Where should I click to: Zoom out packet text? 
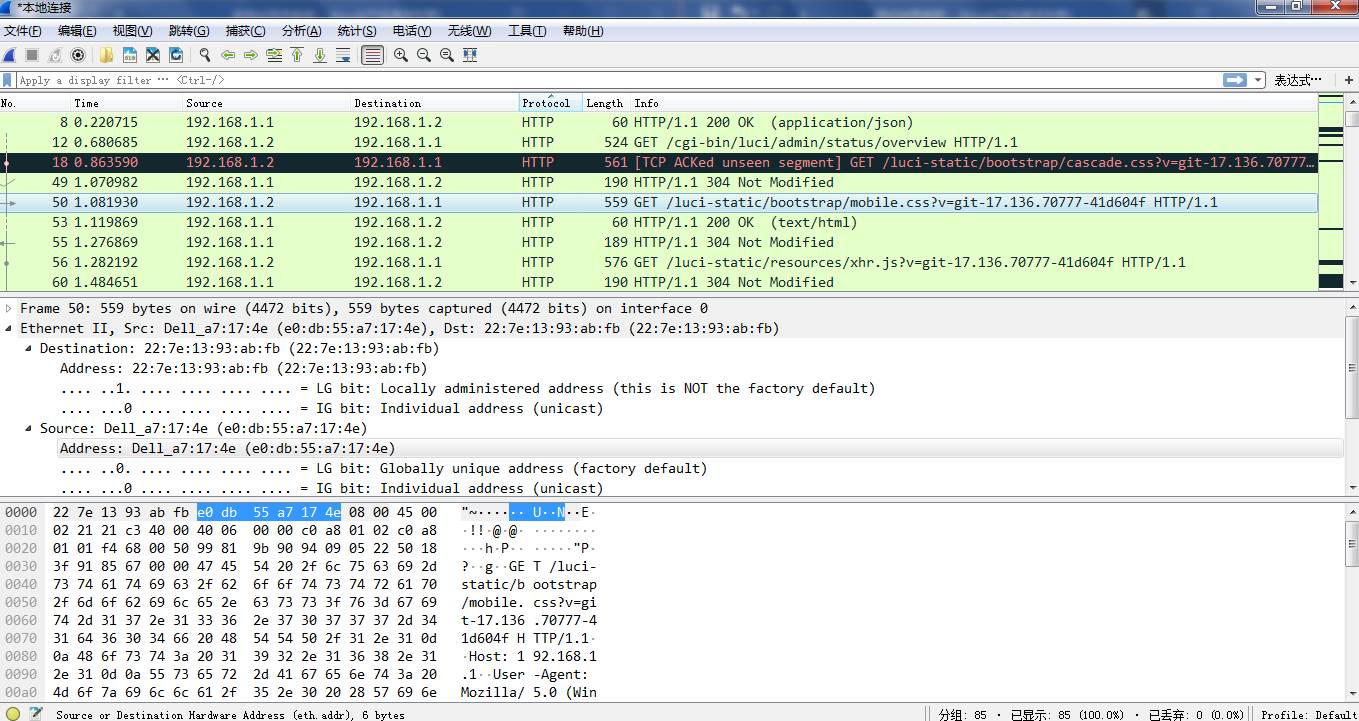[x=424, y=55]
